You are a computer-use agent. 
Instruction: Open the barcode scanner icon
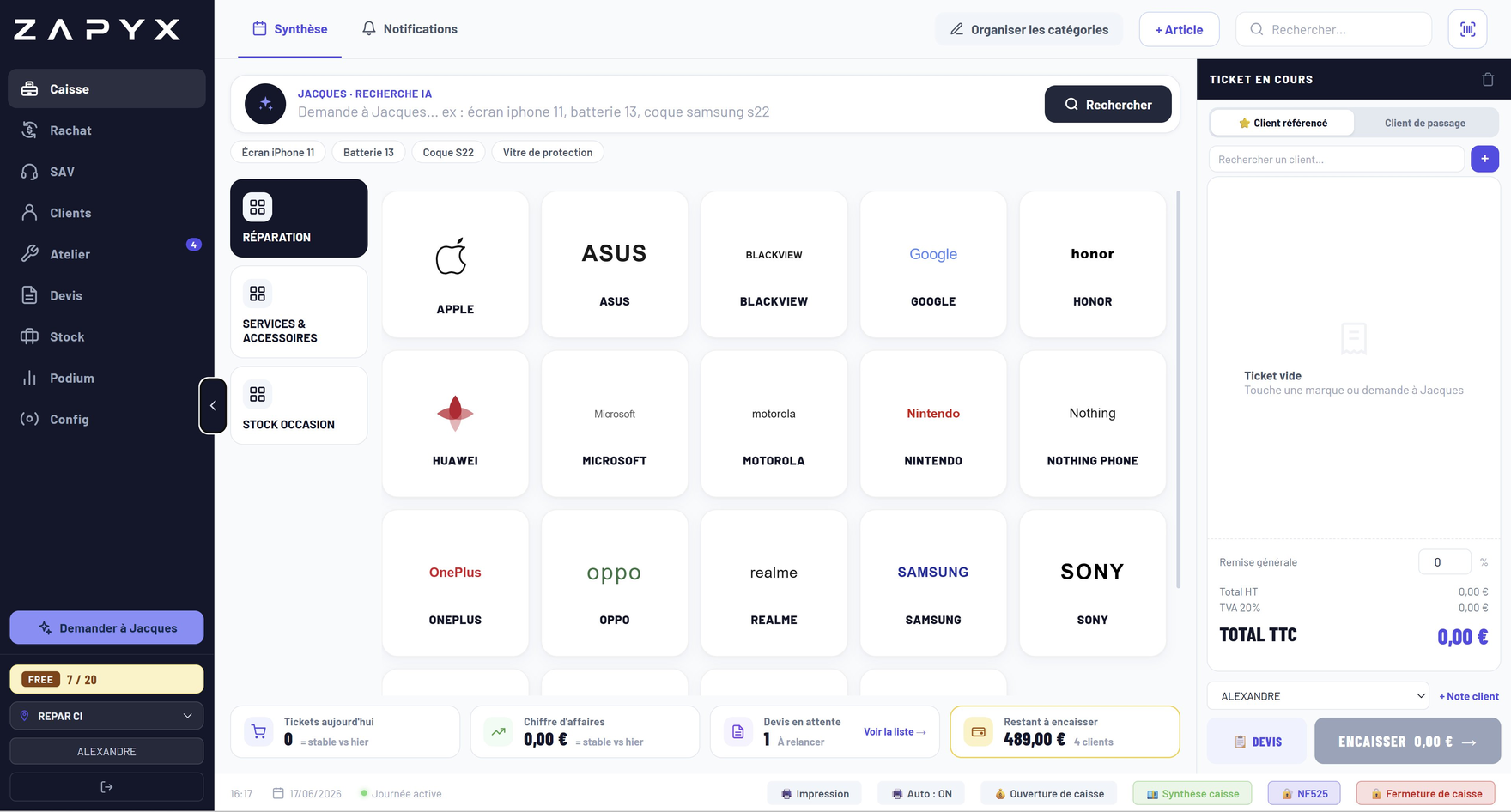pos(1467,29)
